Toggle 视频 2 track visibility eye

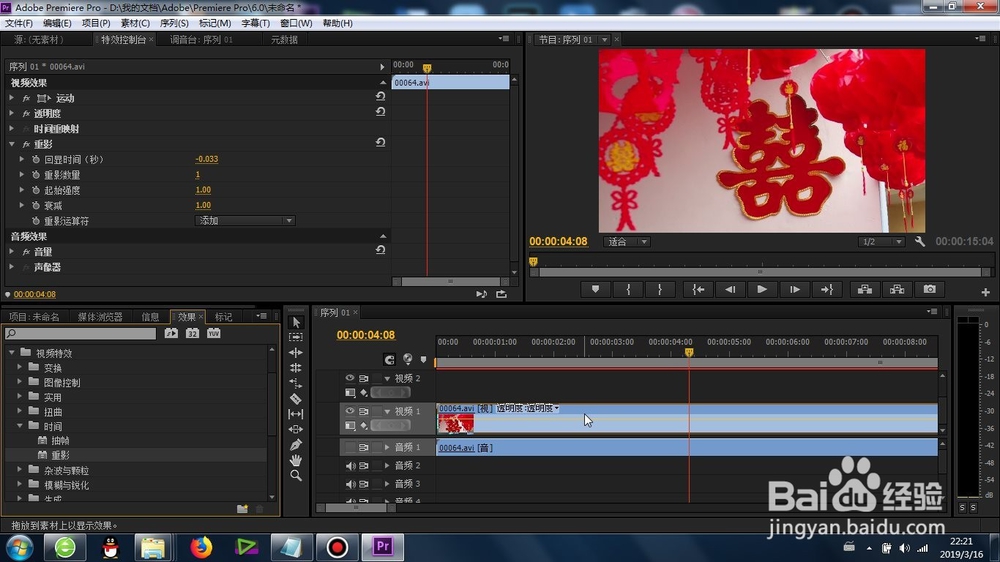tap(349, 378)
